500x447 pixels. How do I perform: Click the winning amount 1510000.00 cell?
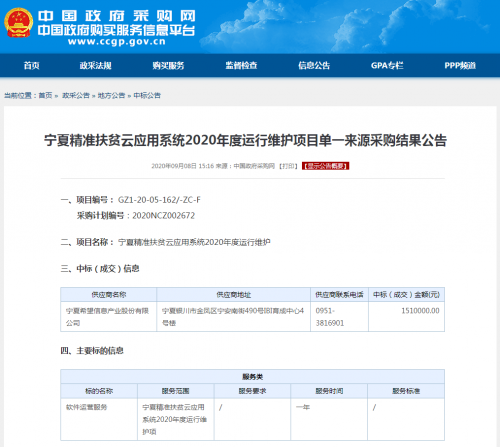tap(406, 317)
